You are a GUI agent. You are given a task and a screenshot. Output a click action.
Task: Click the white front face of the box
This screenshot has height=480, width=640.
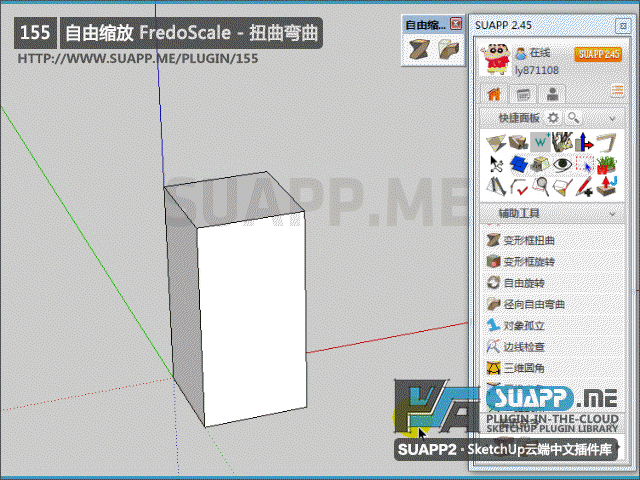coord(253,318)
